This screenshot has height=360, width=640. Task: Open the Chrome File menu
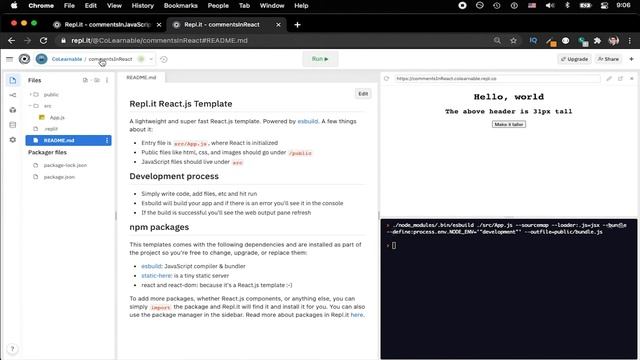pos(69,6)
